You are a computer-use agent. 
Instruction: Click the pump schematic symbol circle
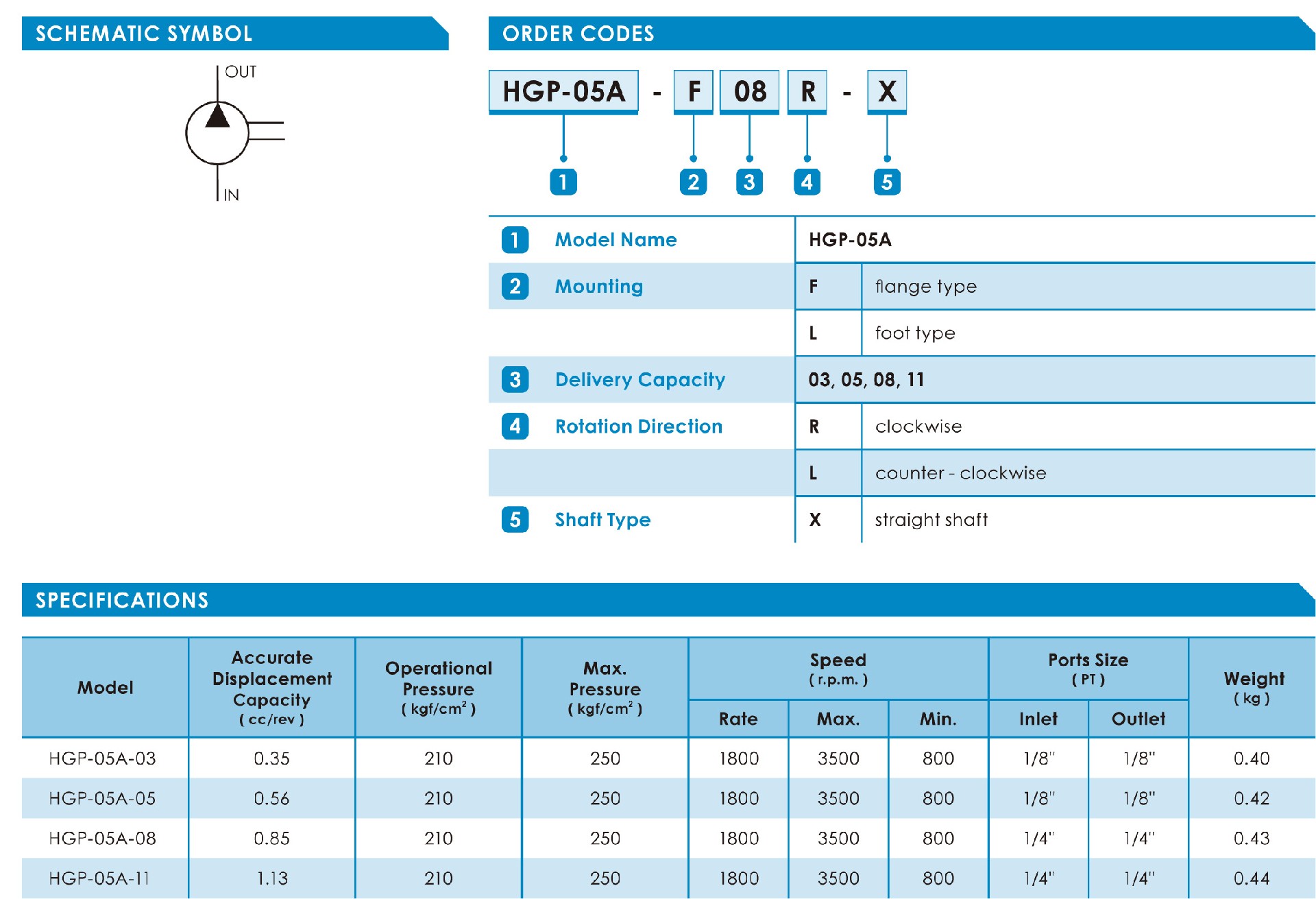click(x=217, y=133)
